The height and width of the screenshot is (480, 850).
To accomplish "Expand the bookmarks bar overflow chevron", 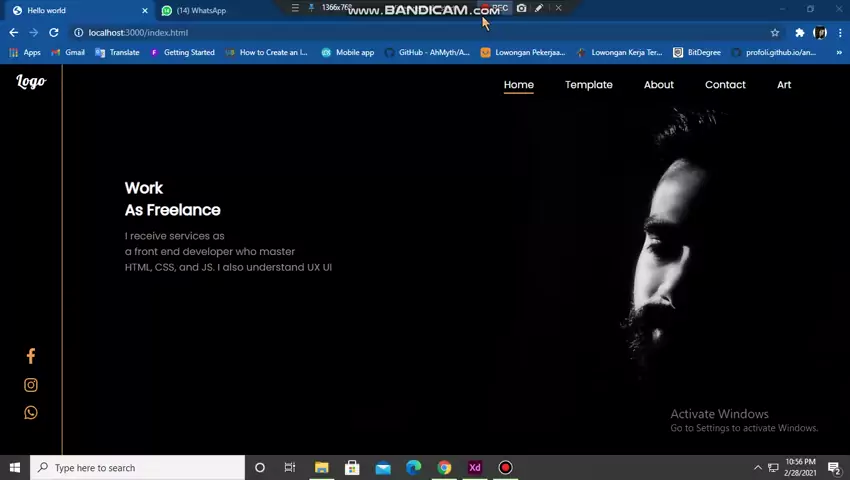I will (x=838, y=52).
